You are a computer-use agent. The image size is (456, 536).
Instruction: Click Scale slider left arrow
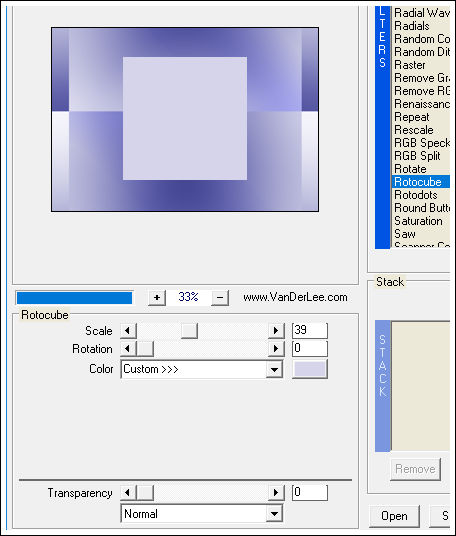click(128, 331)
